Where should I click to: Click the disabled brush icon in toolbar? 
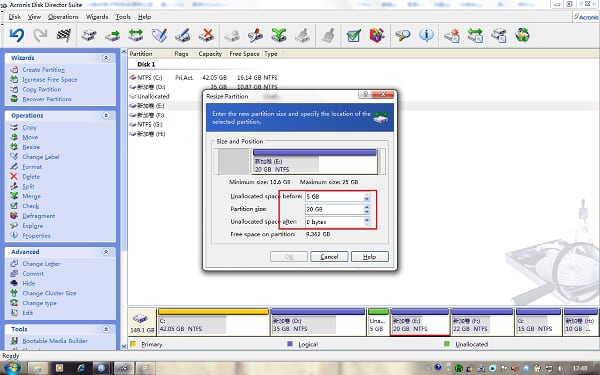point(328,36)
